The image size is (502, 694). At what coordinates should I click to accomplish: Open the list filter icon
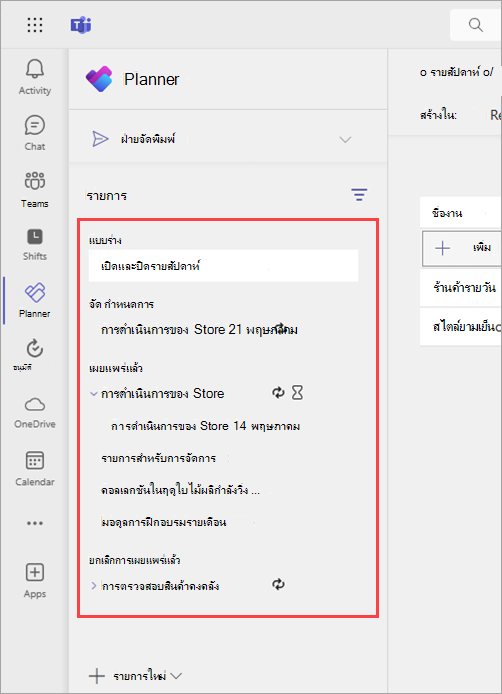[359, 194]
